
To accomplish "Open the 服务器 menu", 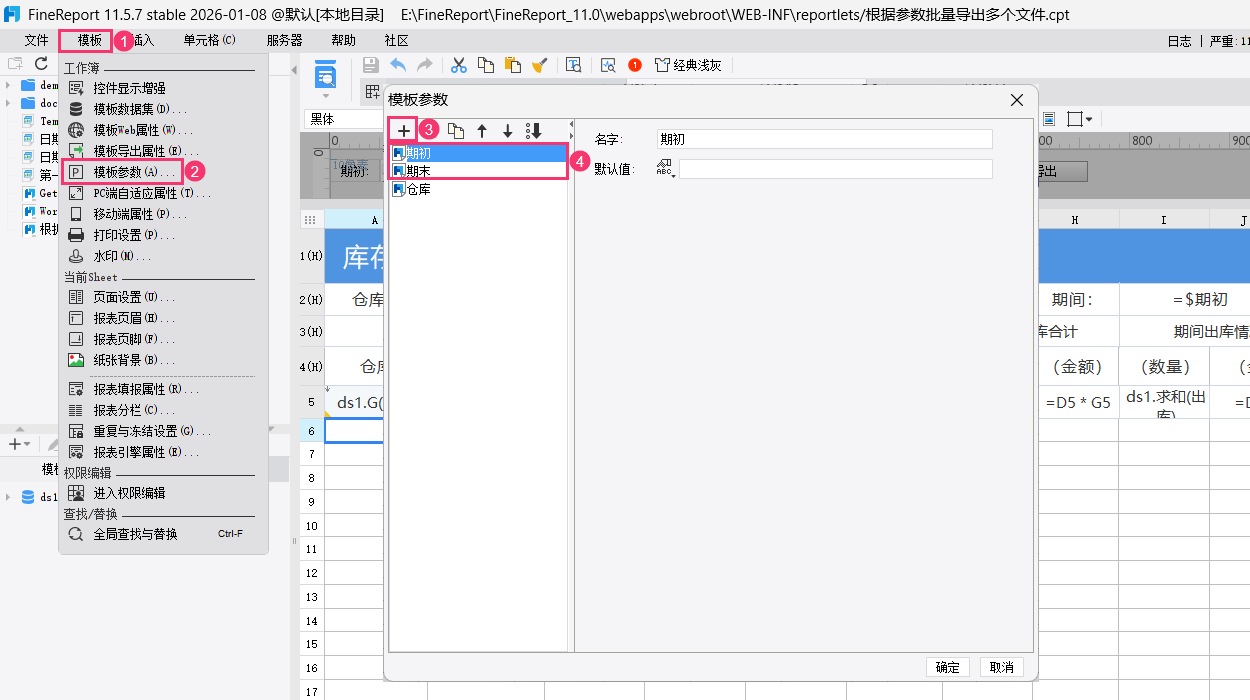I will (x=284, y=41).
